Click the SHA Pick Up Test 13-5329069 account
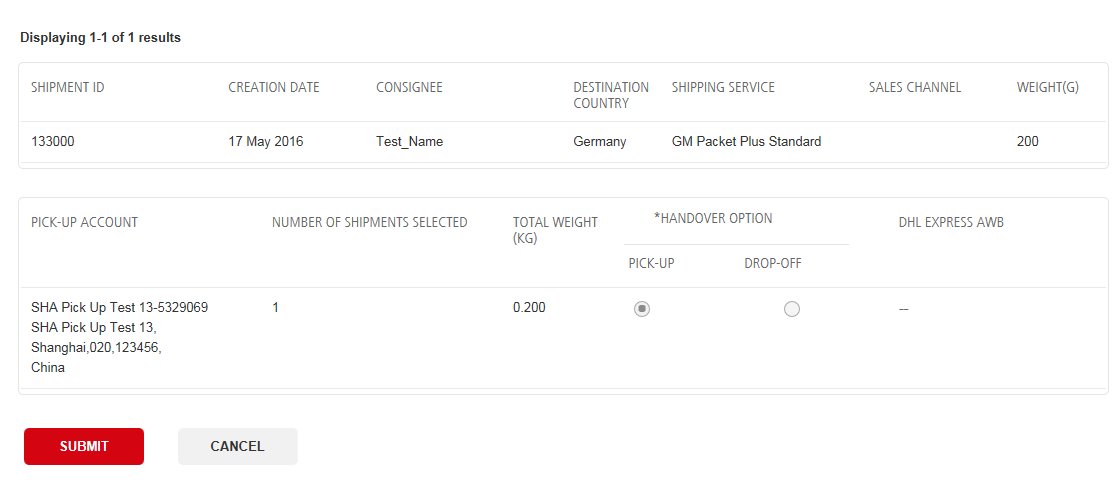This screenshot has width=1114, height=493. [x=120, y=307]
